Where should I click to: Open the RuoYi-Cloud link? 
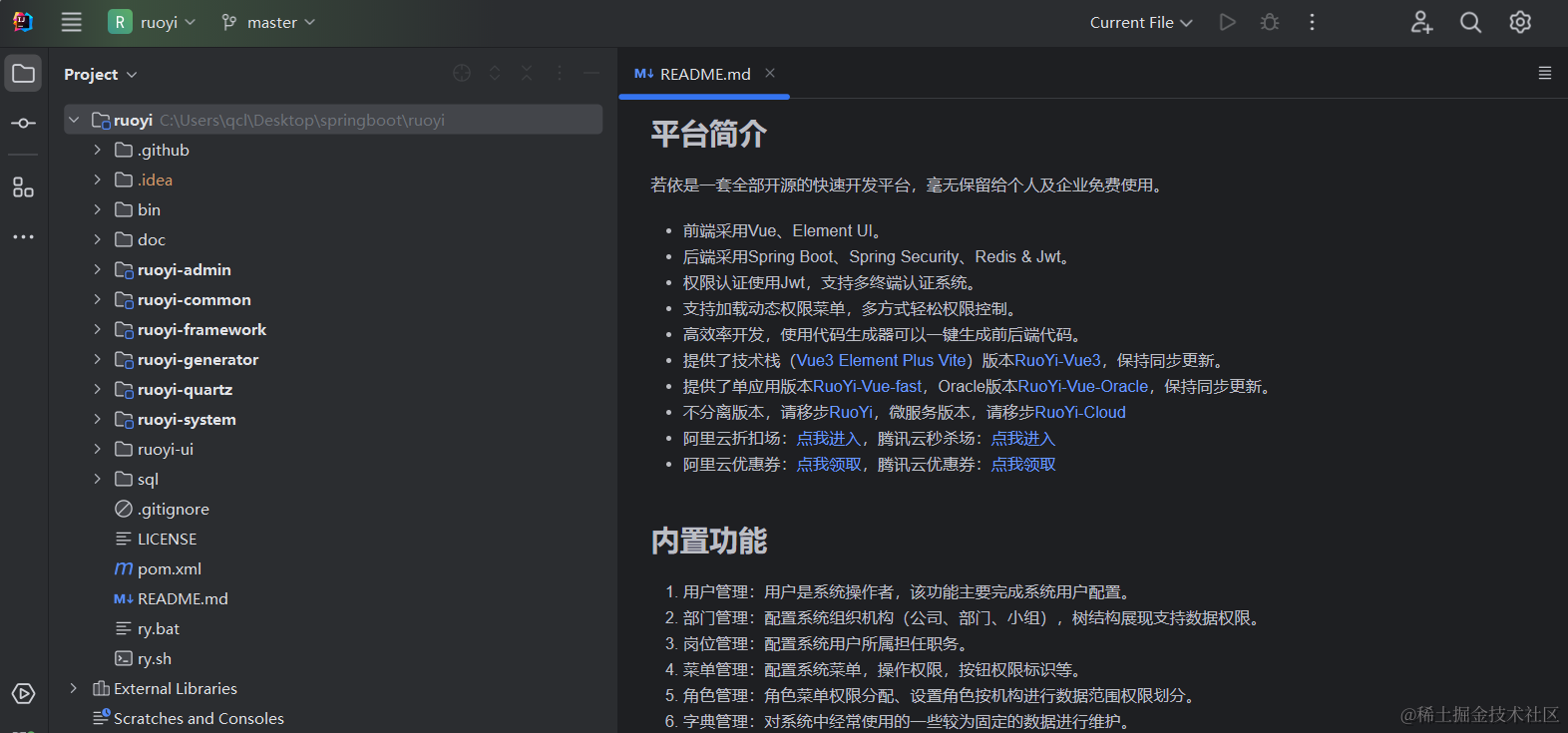1080,412
